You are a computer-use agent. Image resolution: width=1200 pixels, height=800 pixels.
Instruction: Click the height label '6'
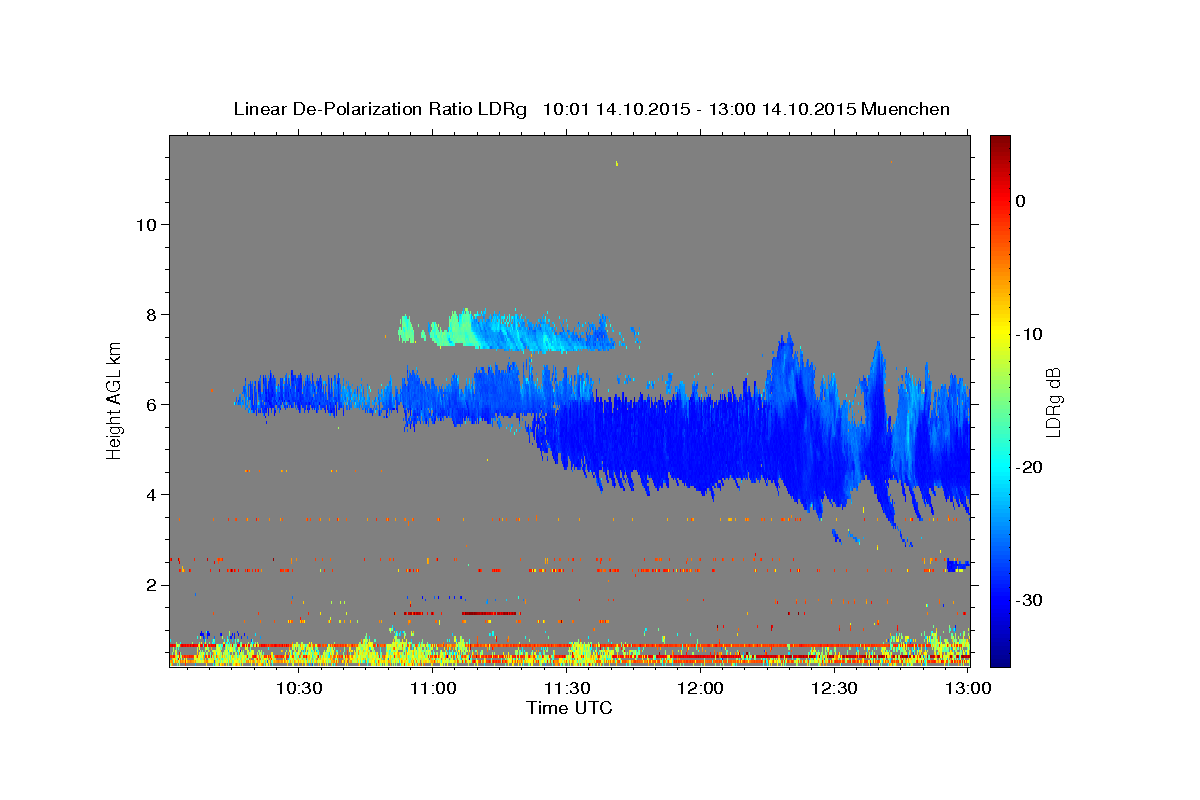[151, 405]
